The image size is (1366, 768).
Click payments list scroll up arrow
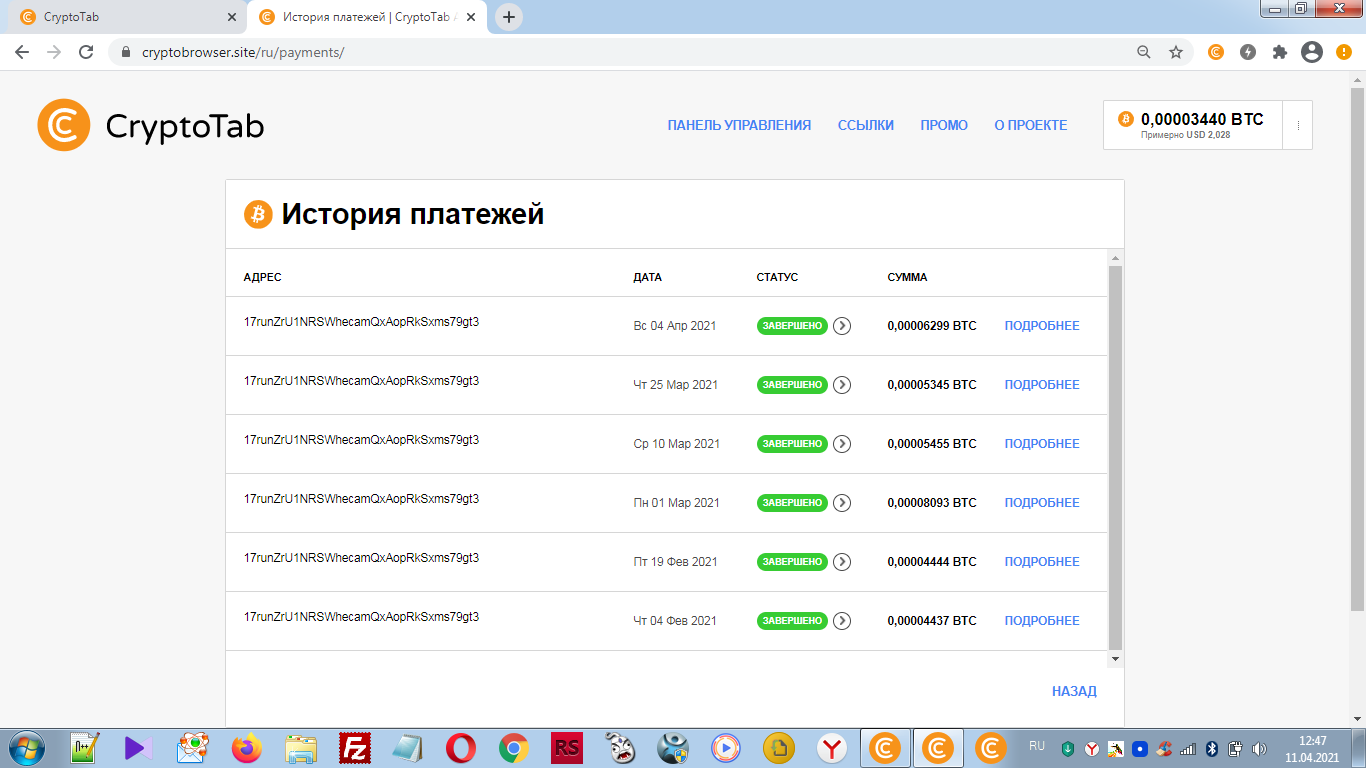pos(1116,258)
